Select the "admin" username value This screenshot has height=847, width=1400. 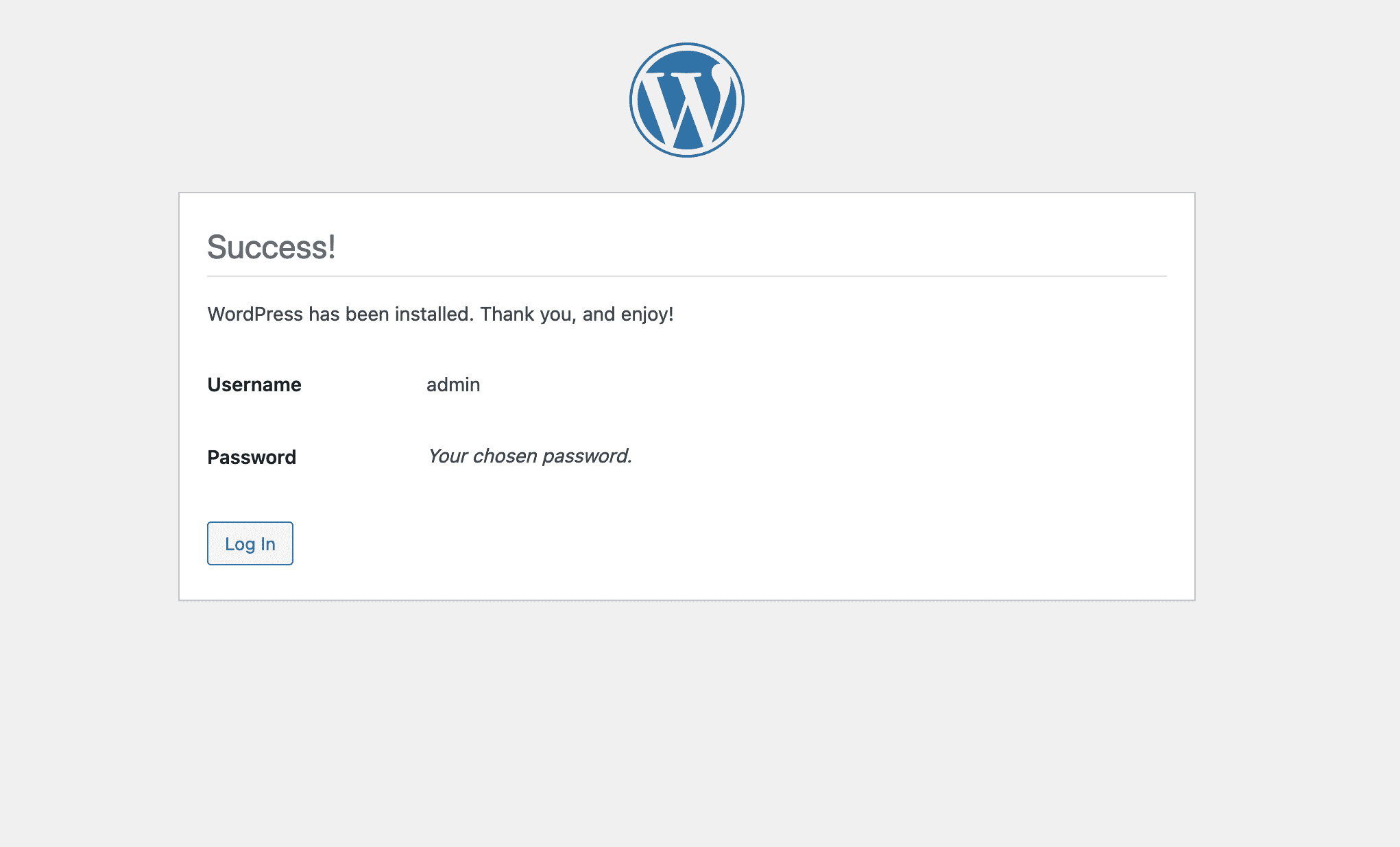453,384
